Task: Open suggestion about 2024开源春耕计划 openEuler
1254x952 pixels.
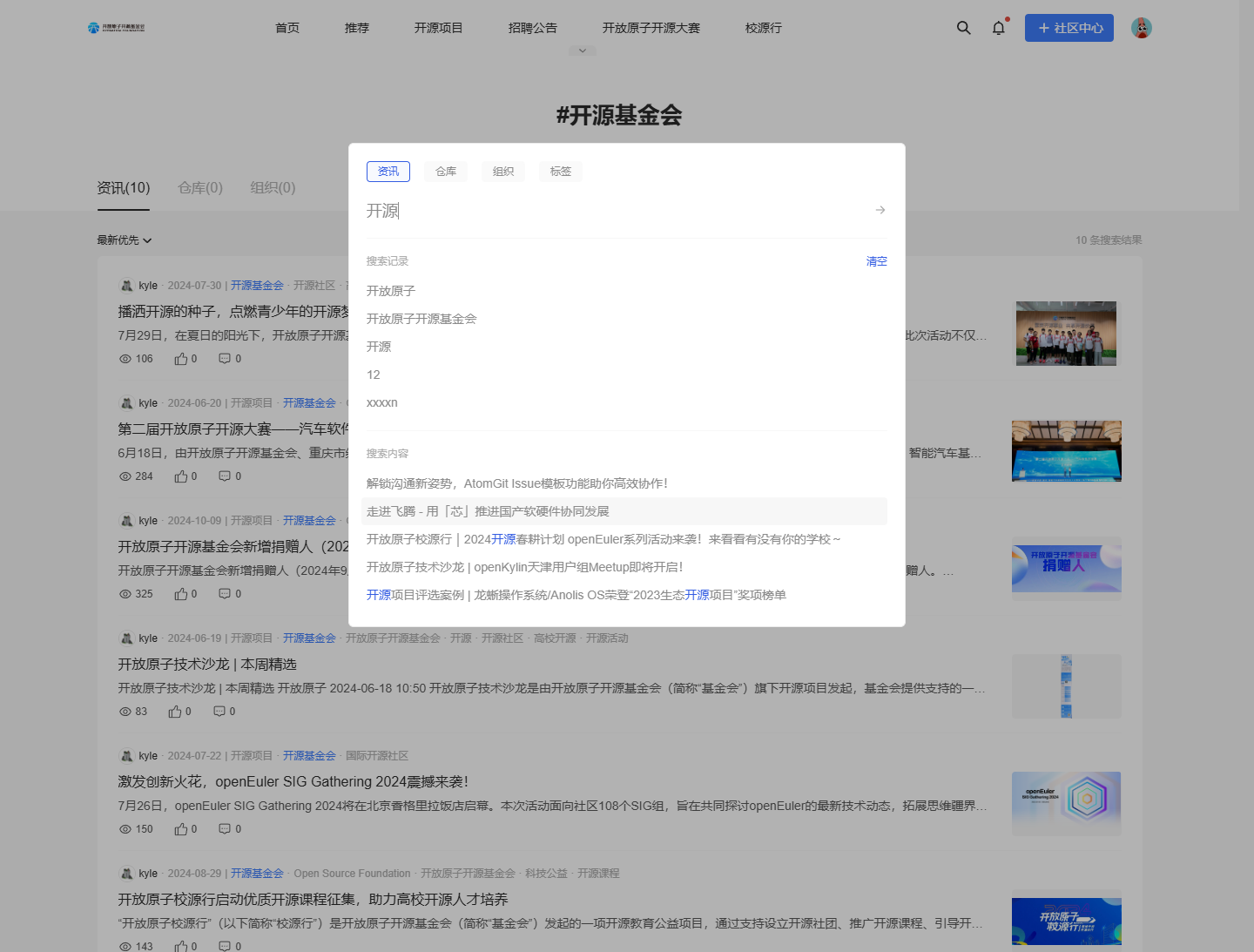Action: [603, 539]
